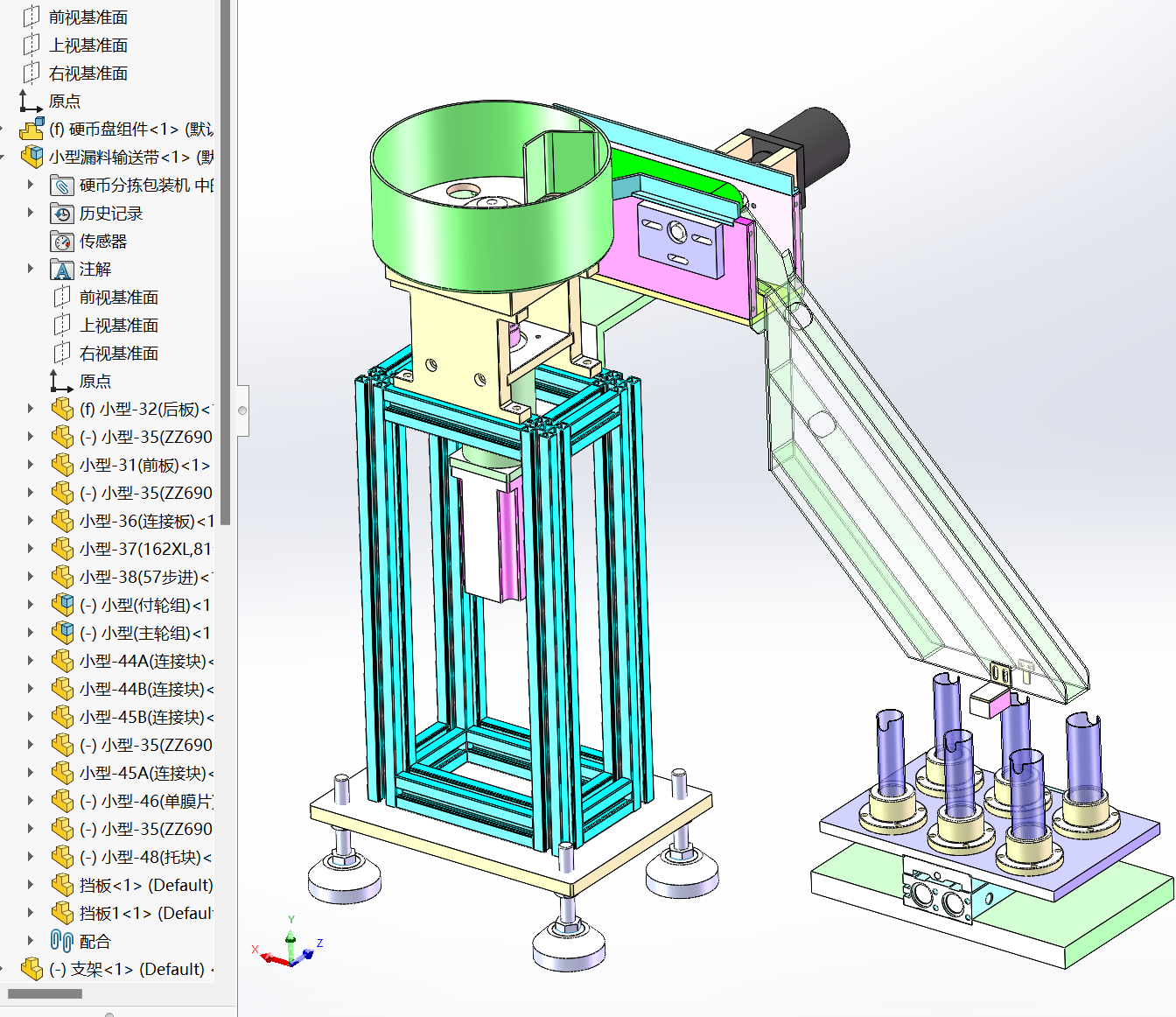This screenshot has height=1017, width=1176.
Task: Click the feature tree panel collapse handle
Action: pyautogui.click(x=242, y=410)
